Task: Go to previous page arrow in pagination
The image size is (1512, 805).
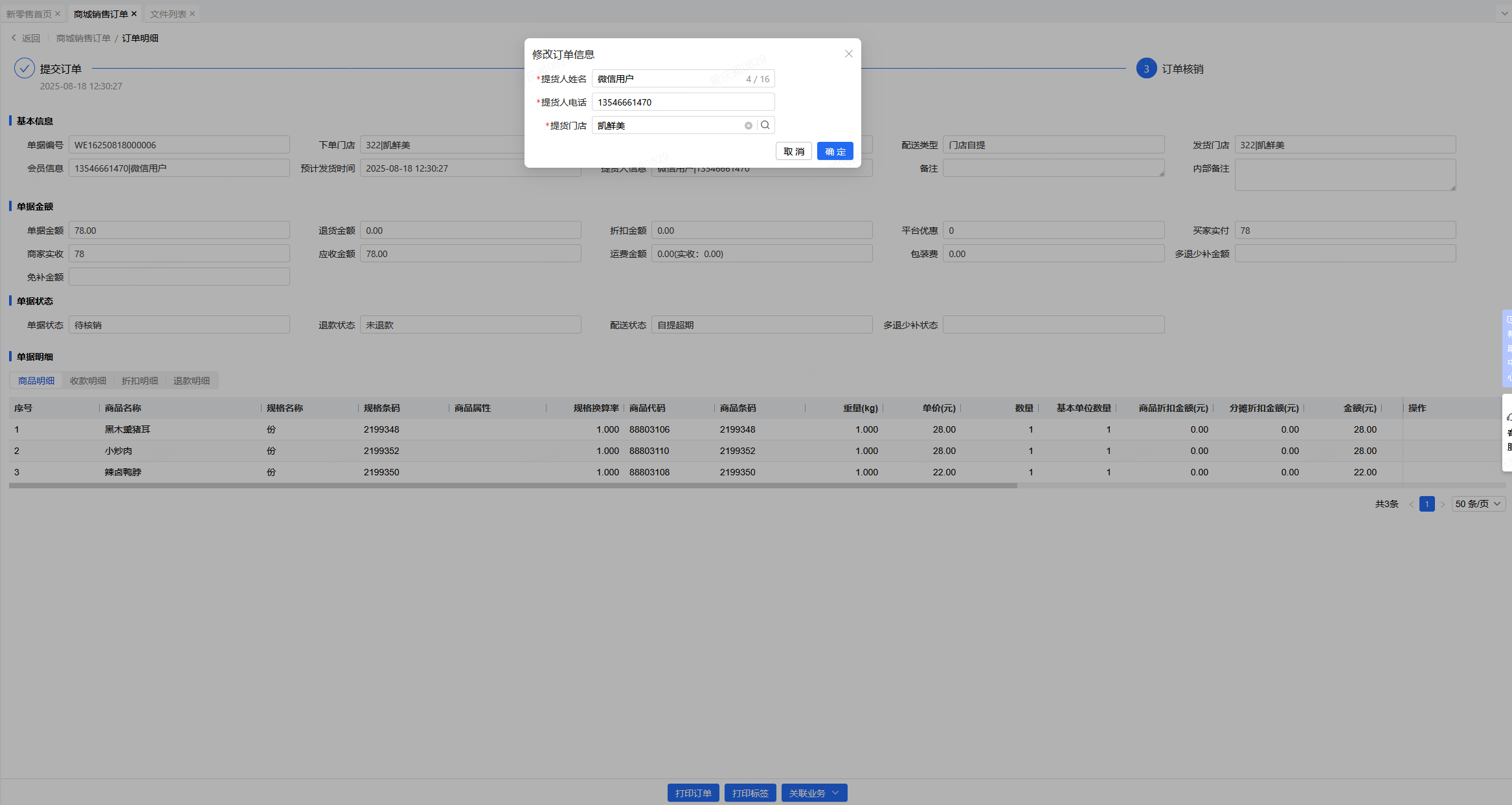Action: [1412, 504]
